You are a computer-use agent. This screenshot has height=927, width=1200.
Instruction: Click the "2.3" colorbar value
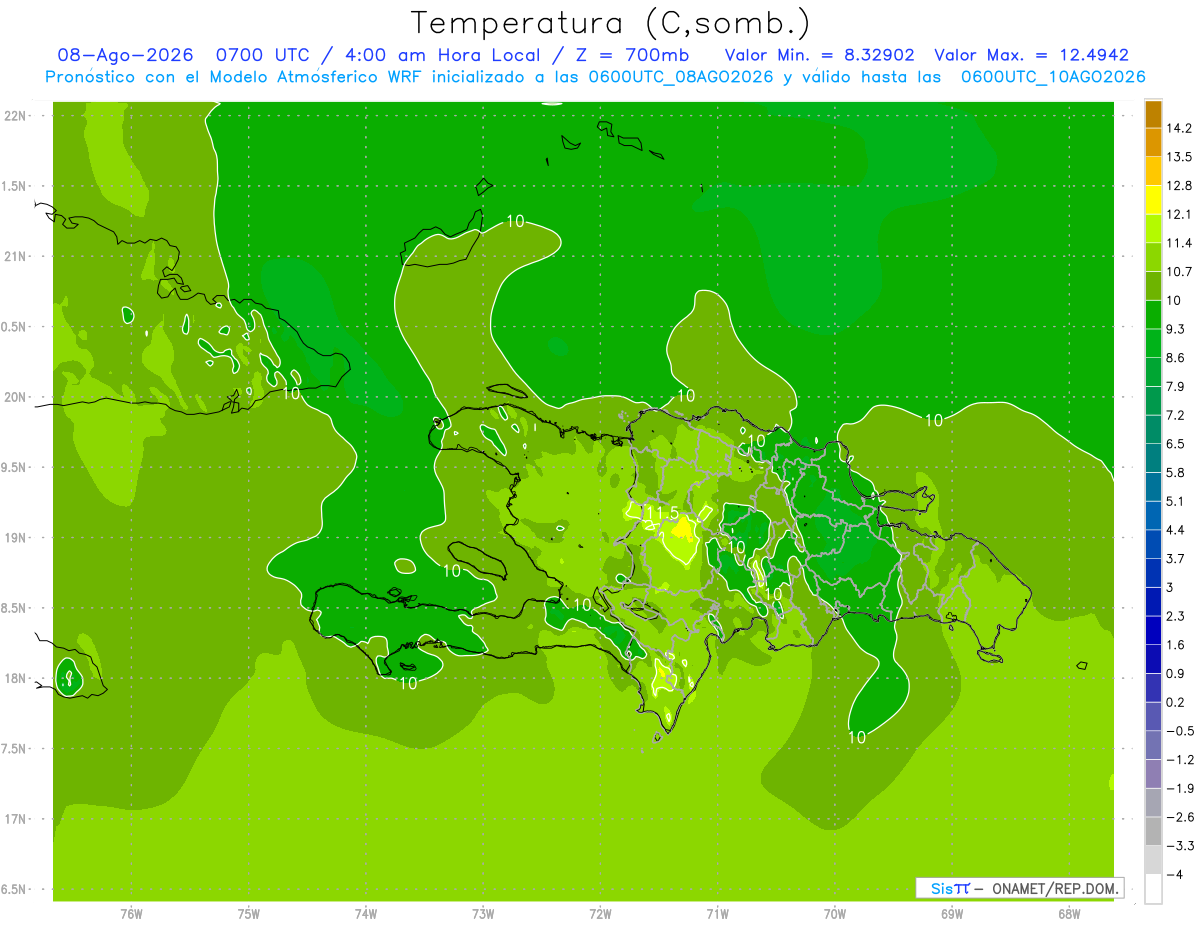point(1177,616)
